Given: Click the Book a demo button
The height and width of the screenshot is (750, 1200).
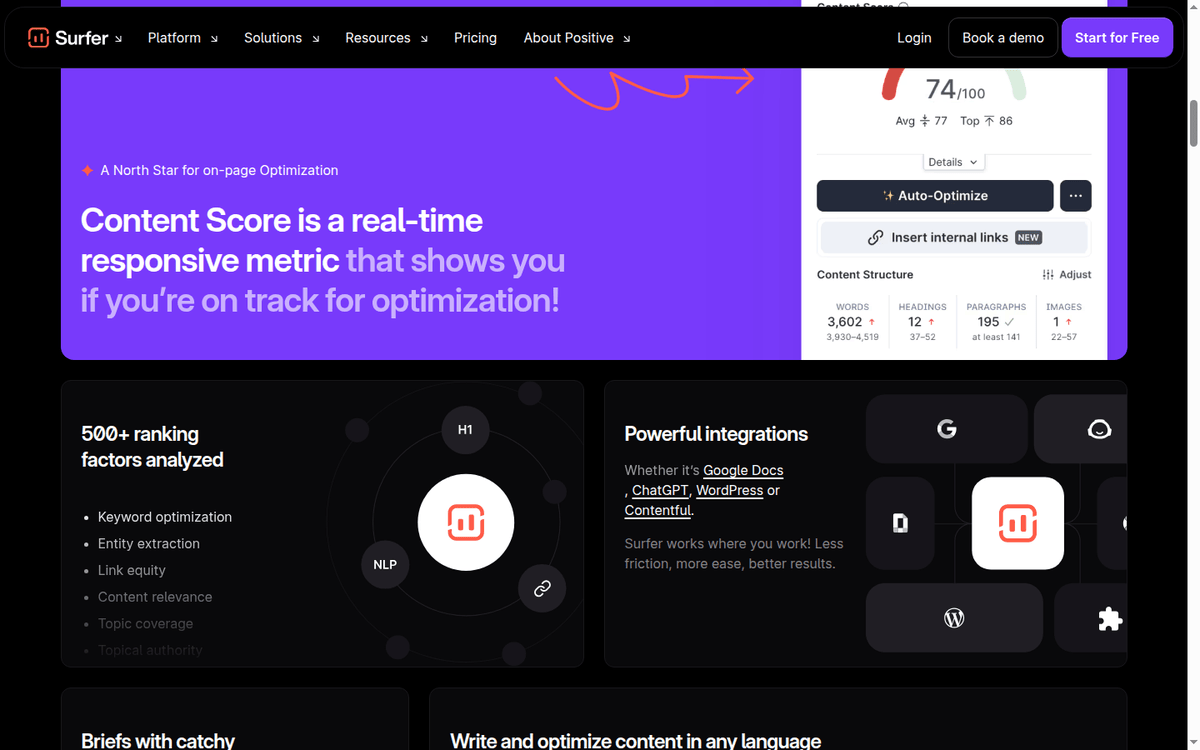Looking at the screenshot, I should (x=1003, y=38).
